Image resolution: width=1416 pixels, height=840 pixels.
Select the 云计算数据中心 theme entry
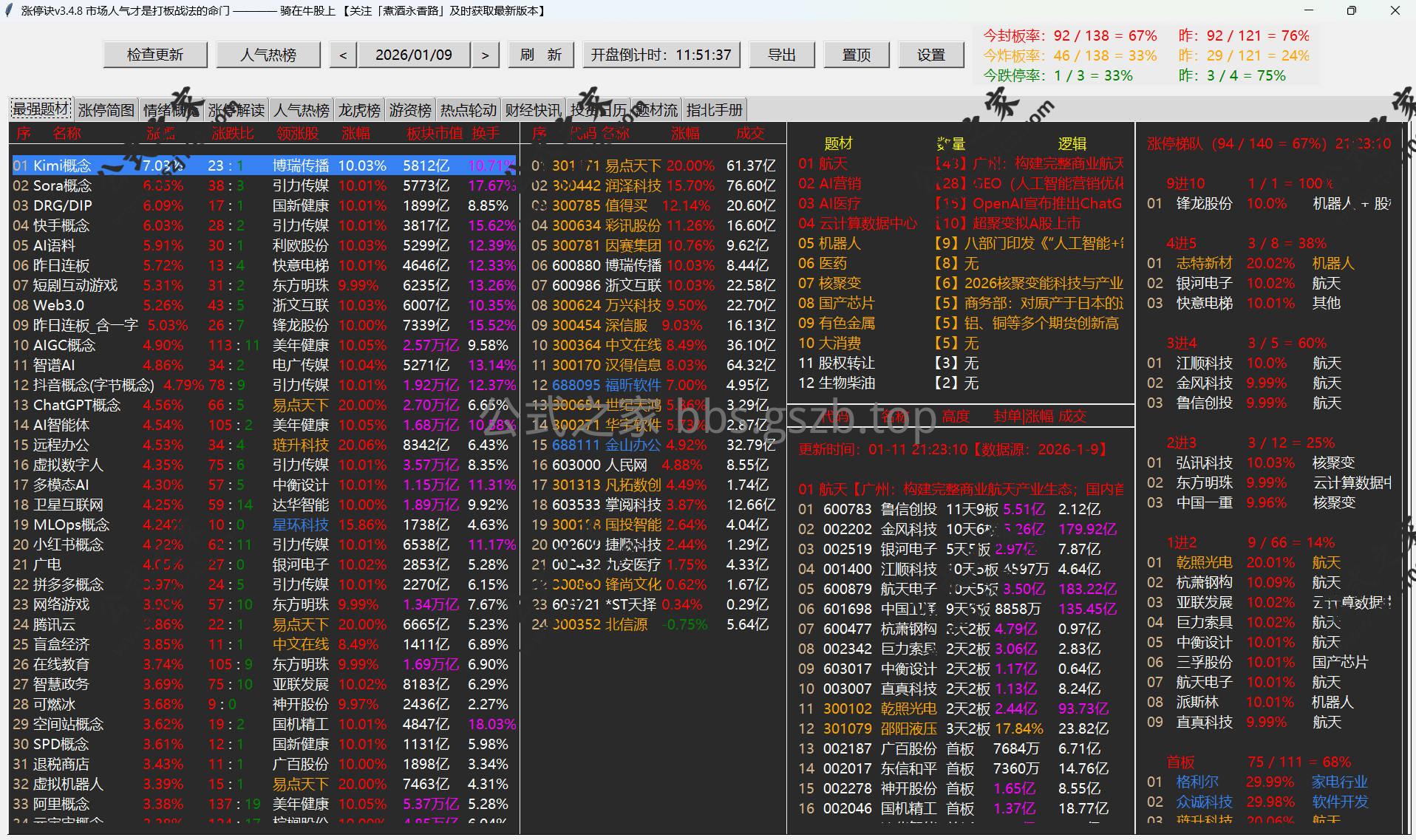[x=961, y=223]
